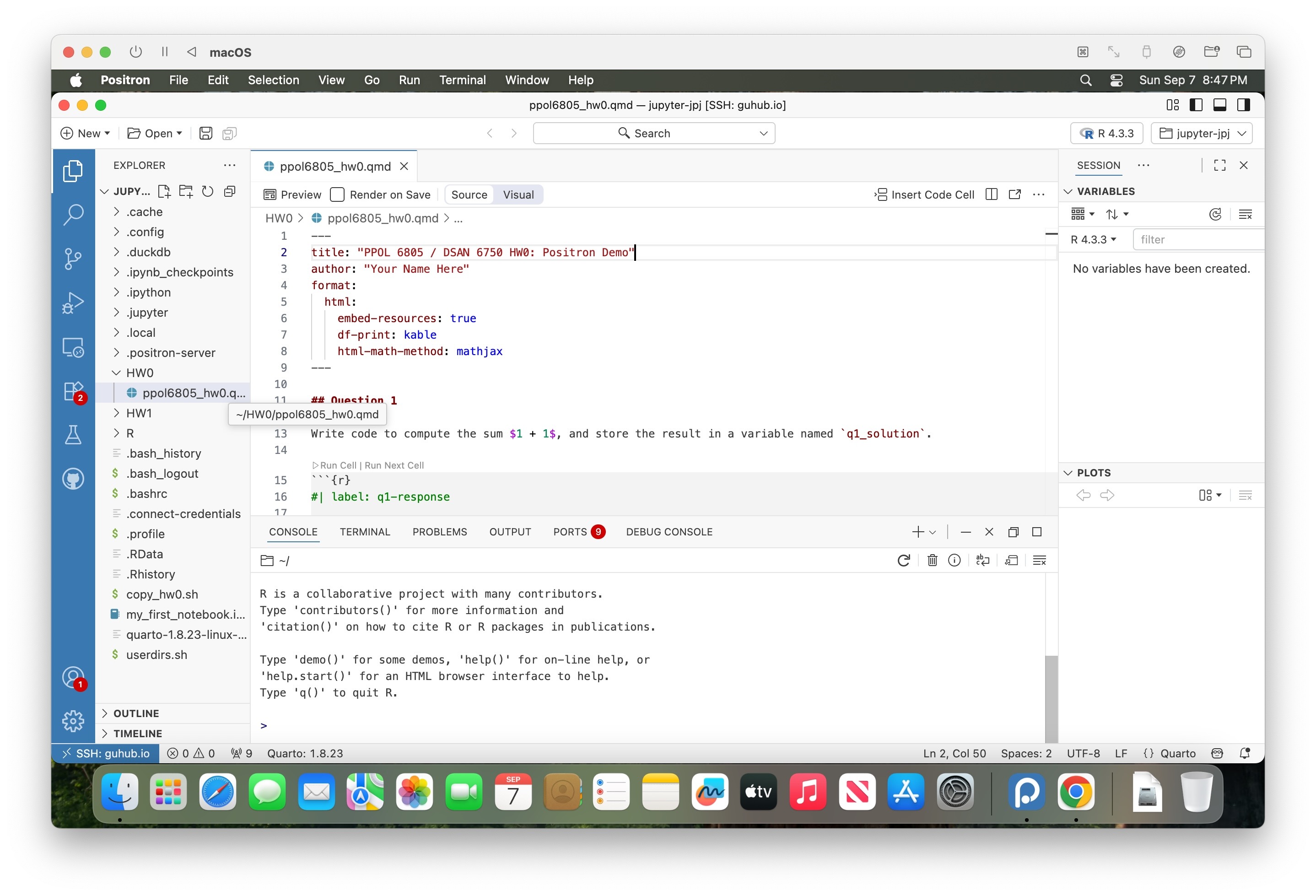Open the Terminal menu in menu bar
The width and height of the screenshot is (1316, 896).
[462, 80]
